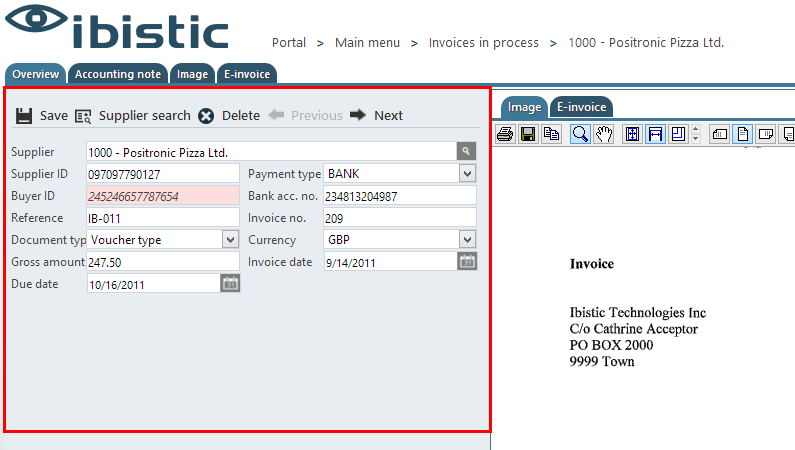Viewport: 795px width, 450px height.
Task: Open the Due date calendar picker
Action: tap(230, 283)
